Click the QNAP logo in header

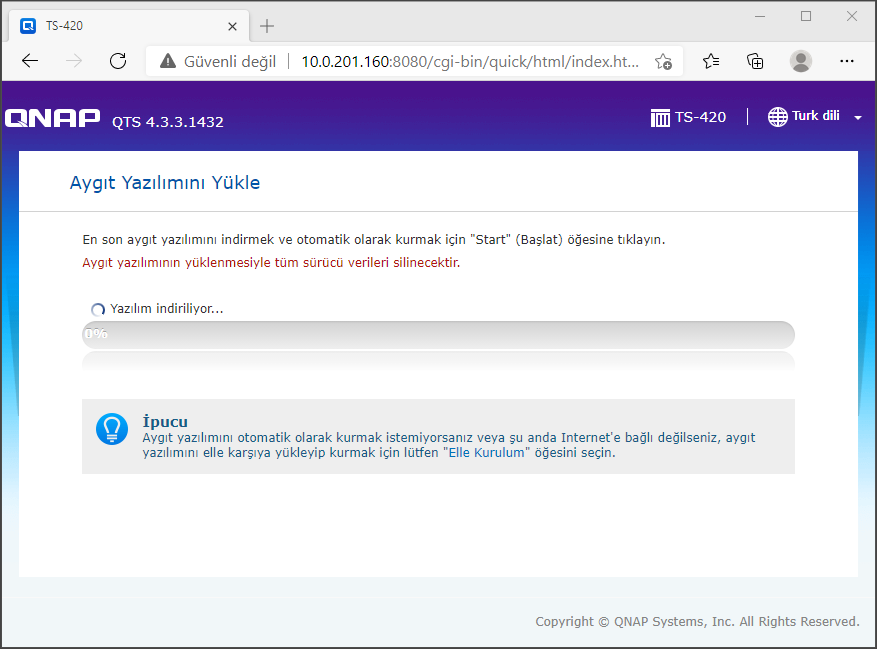pos(52,118)
